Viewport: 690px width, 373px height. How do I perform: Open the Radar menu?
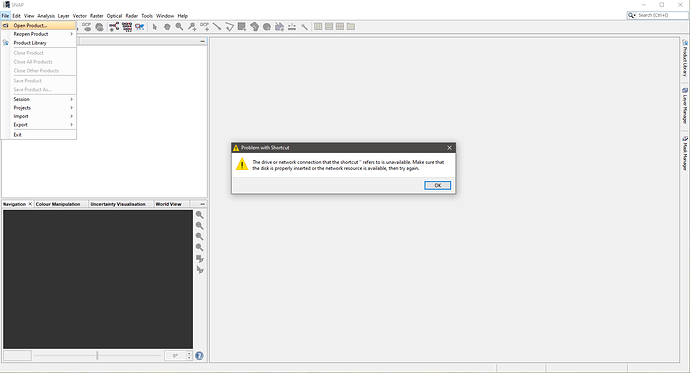[x=132, y=16]
